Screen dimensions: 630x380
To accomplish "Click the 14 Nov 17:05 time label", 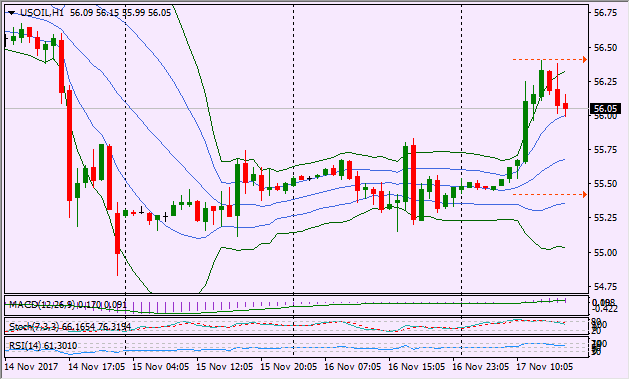I will click(96, 367).
